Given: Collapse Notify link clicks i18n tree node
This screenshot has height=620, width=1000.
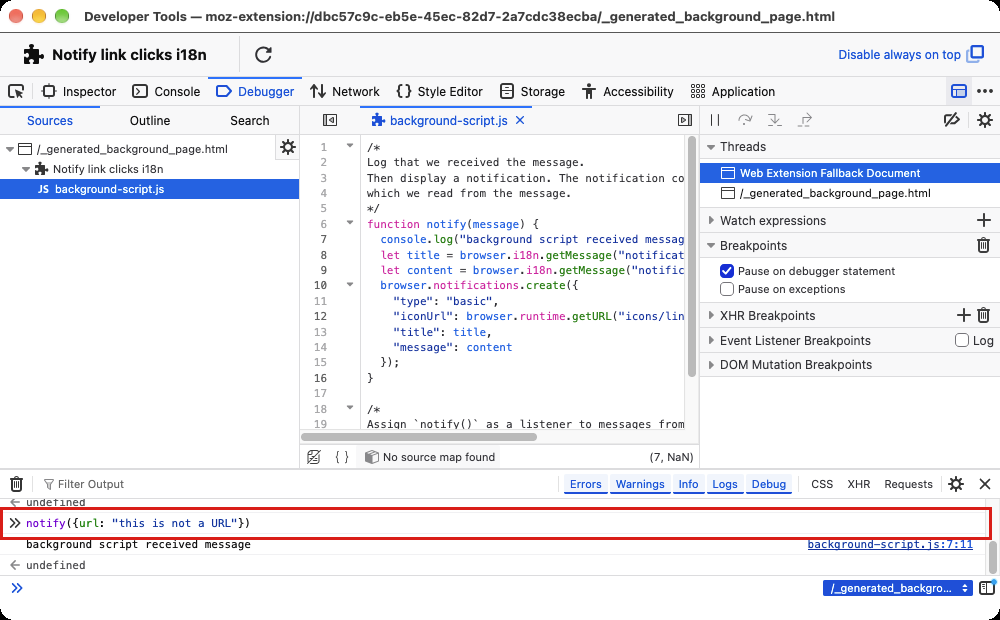Looking at the screenshot, I should click(26, 169).
